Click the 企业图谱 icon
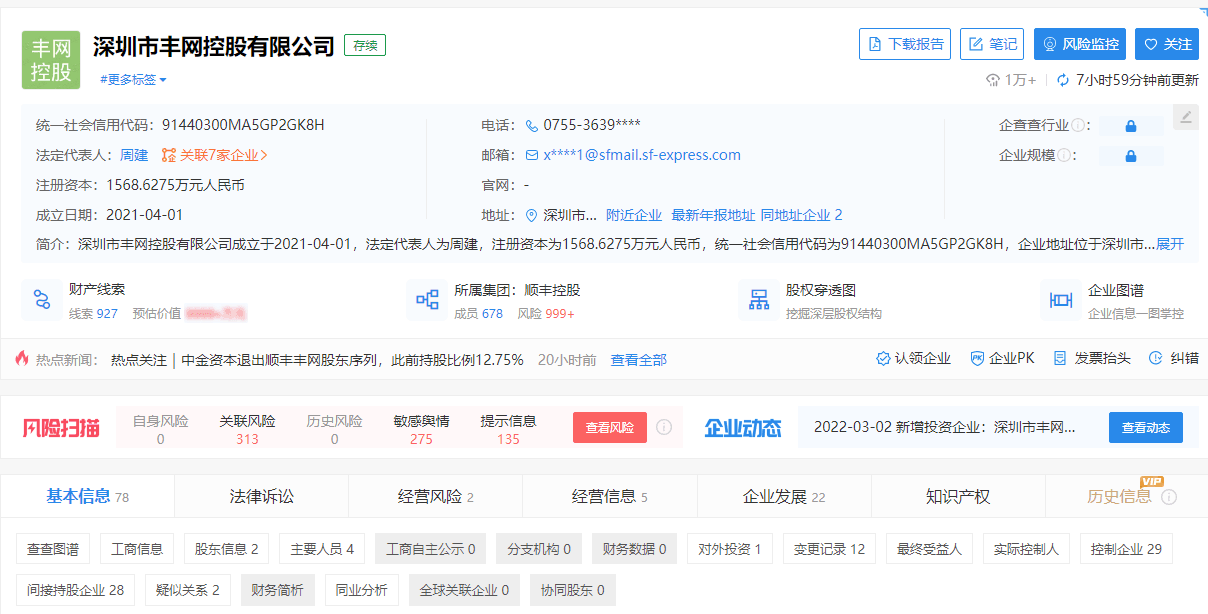The width and height of the screenshot is (1208, 614). pos(1060,299)
